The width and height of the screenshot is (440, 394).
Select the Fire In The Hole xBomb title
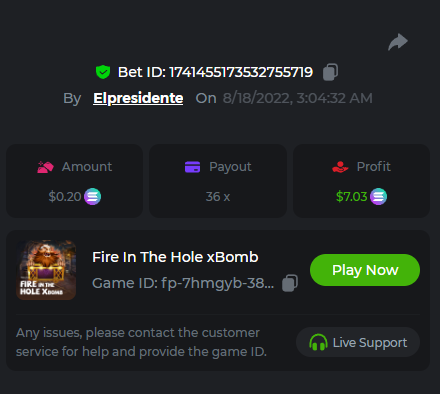pos(175,257)
